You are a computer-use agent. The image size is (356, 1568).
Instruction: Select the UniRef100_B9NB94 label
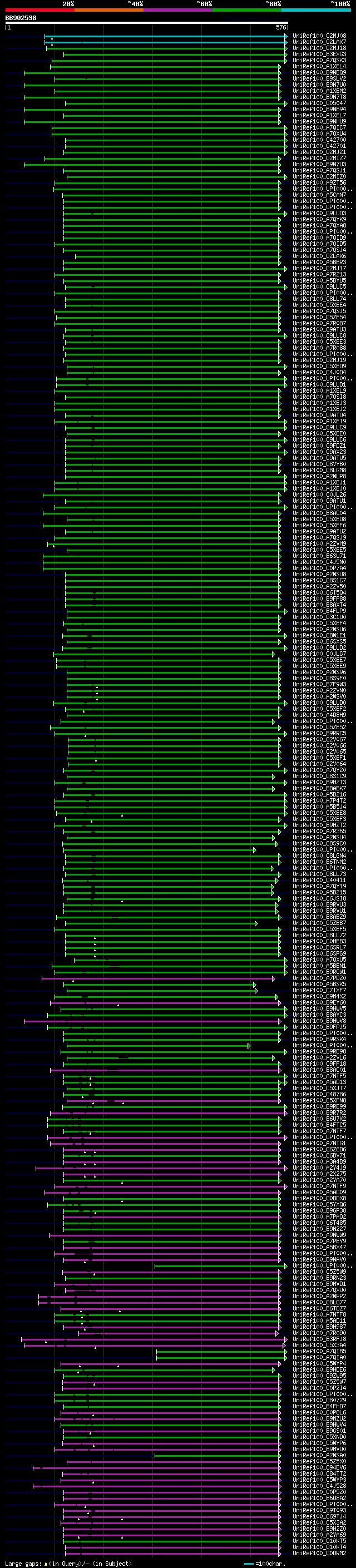(319, 110)
